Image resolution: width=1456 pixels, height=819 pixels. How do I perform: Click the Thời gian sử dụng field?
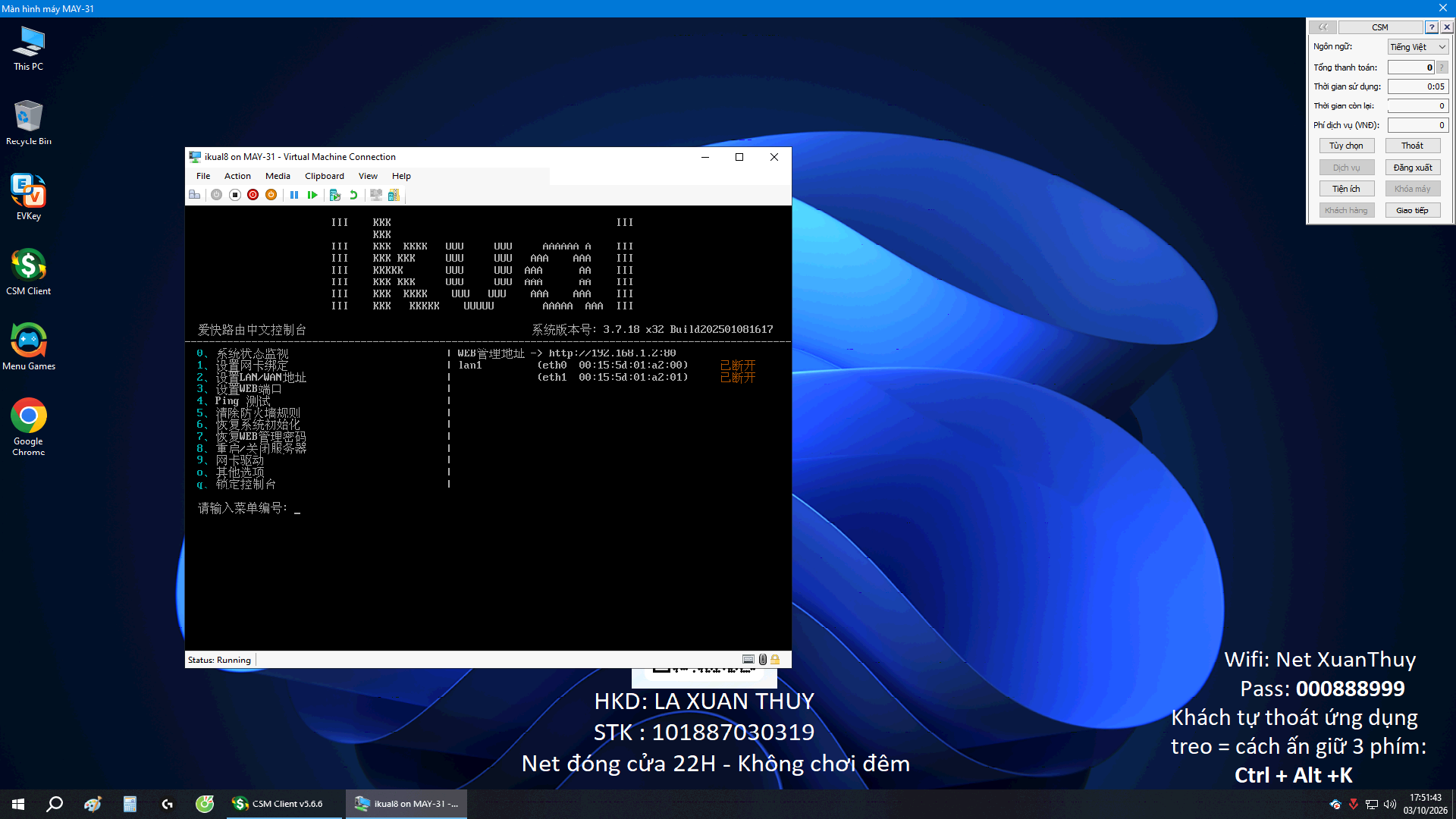(1418, 86)
